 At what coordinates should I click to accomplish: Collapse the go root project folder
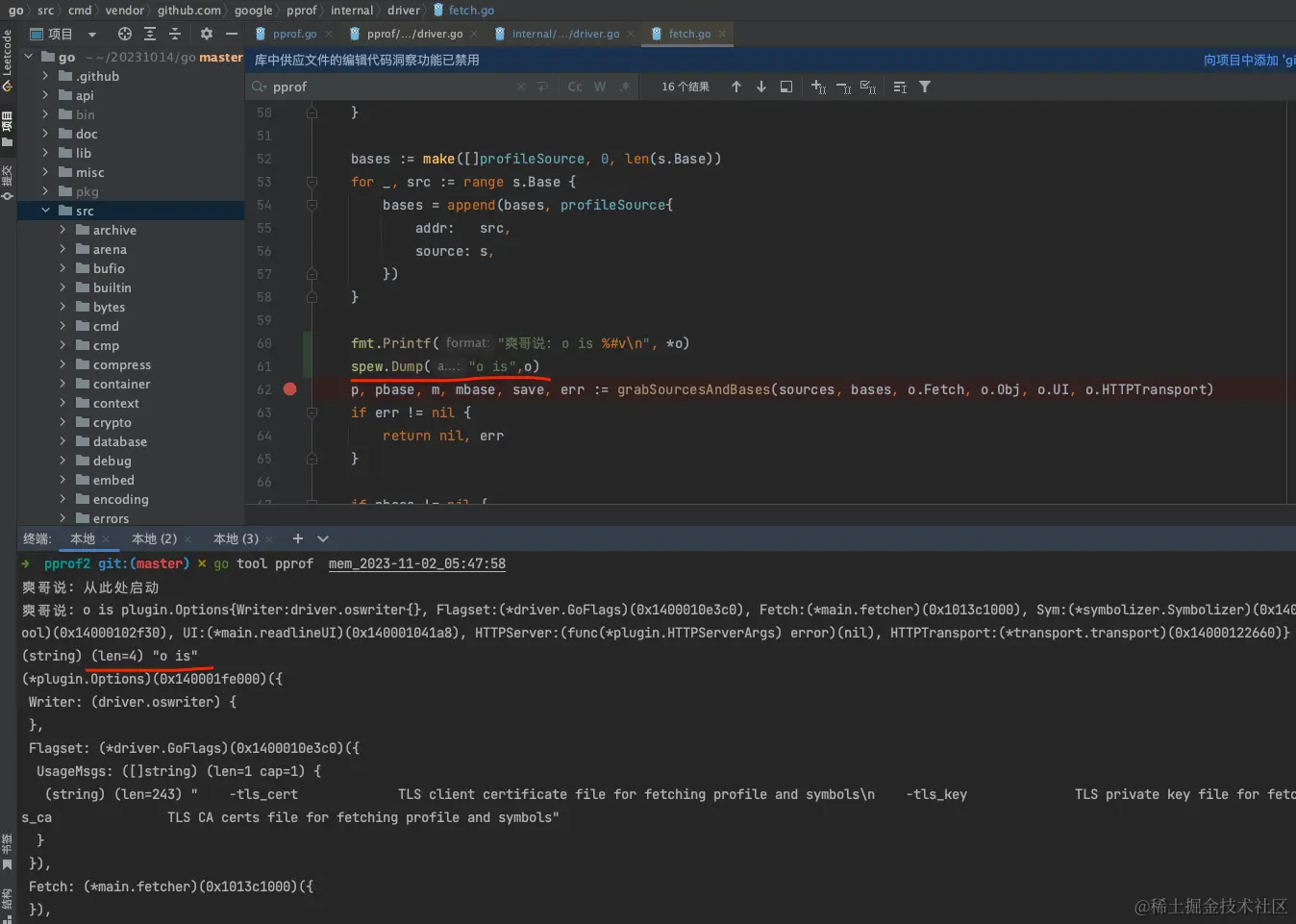(x=28, y=57)
